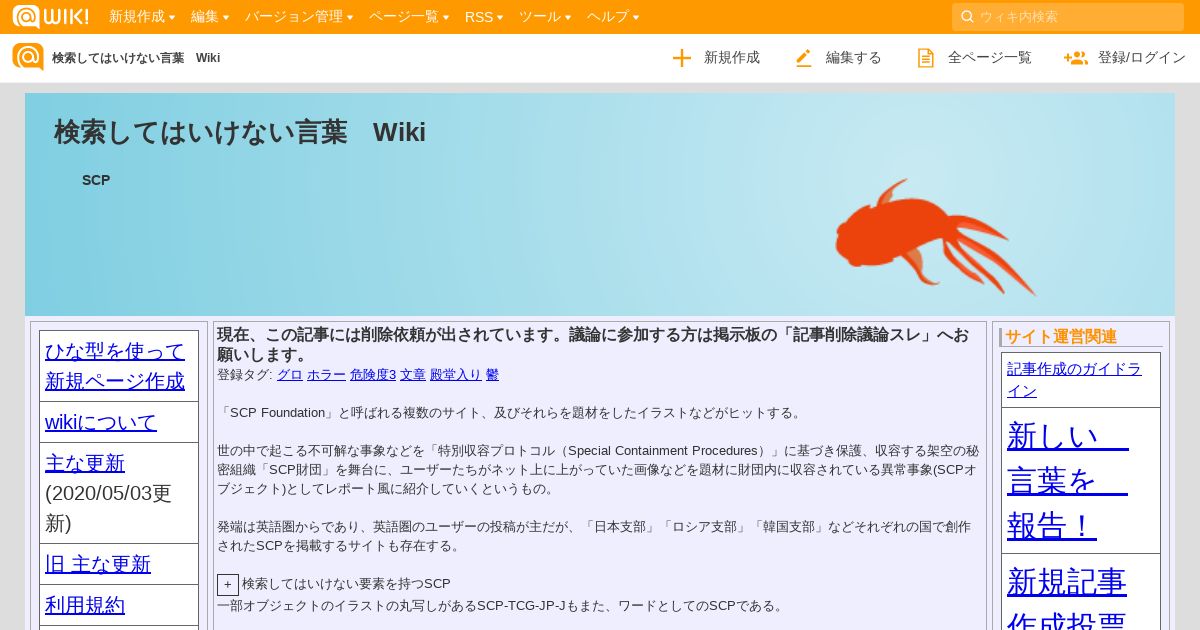Click the ホラー tag link
The width and height of the screenshot is (1200, 630).
click(326, 375)
